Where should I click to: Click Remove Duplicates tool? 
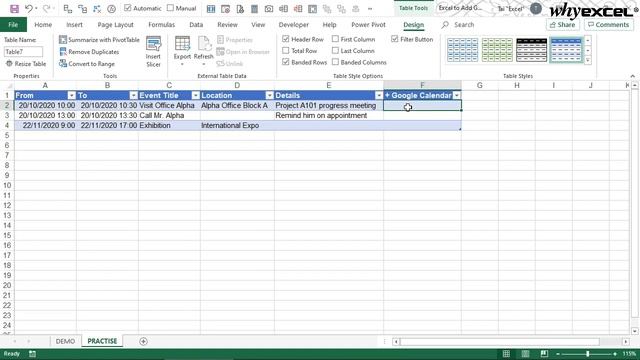click(89, 52)
